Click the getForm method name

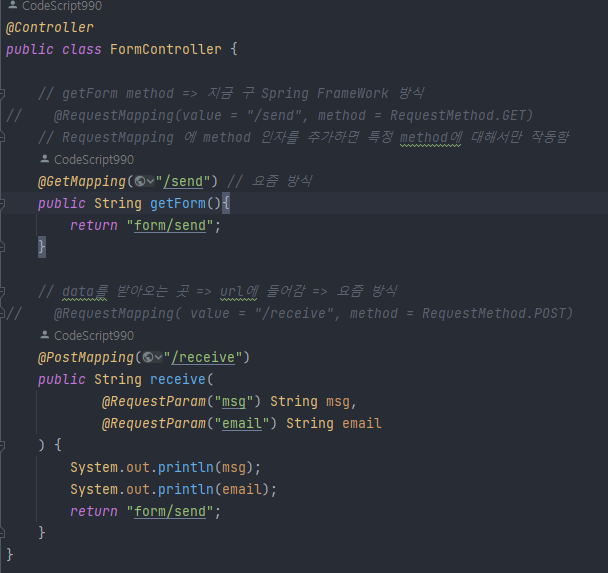click(x=178, y=204)
